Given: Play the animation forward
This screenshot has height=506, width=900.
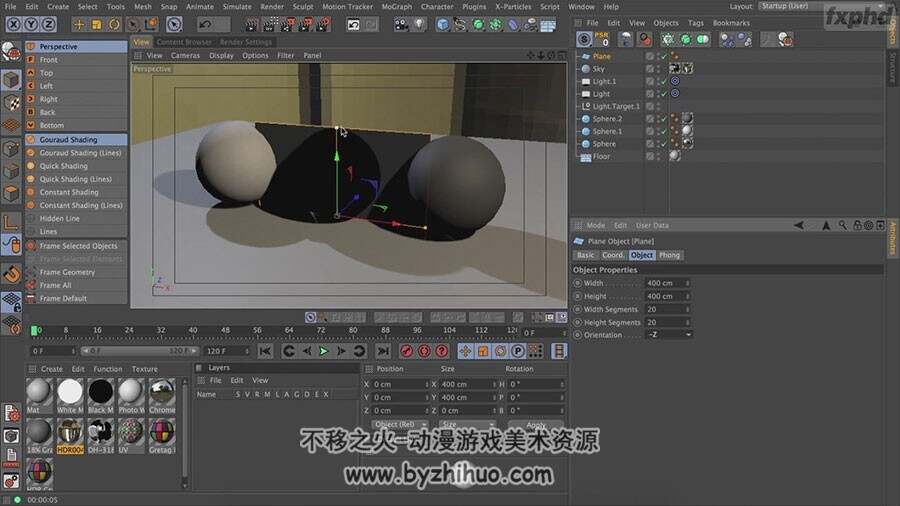Looking at the screenshot, I should (324, 351).
